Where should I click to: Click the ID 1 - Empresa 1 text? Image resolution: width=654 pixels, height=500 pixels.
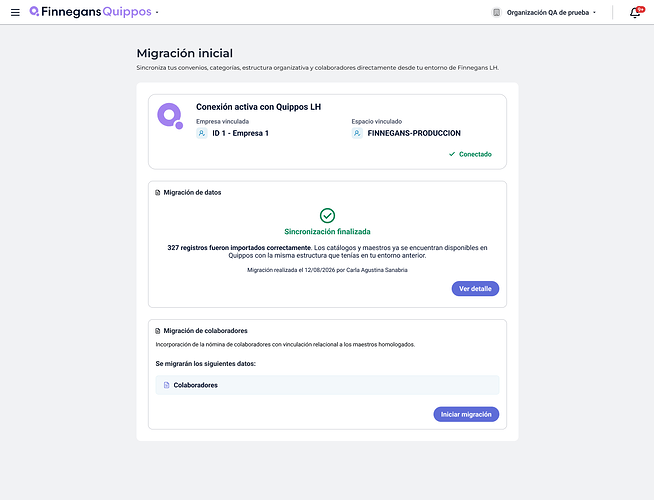pyautogui.click(x=240, y=133)
